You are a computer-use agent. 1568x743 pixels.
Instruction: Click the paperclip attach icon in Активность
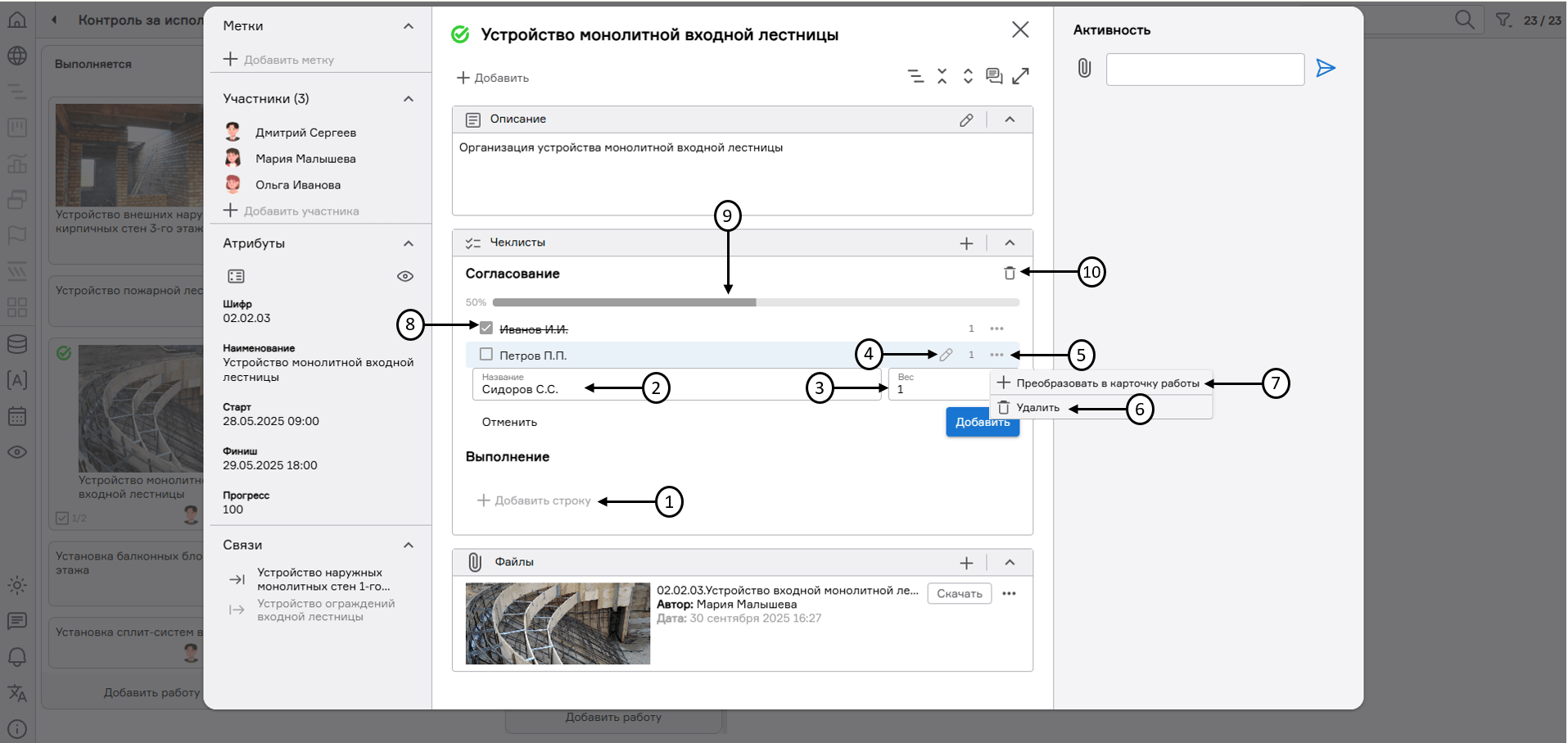(1084, 68)
